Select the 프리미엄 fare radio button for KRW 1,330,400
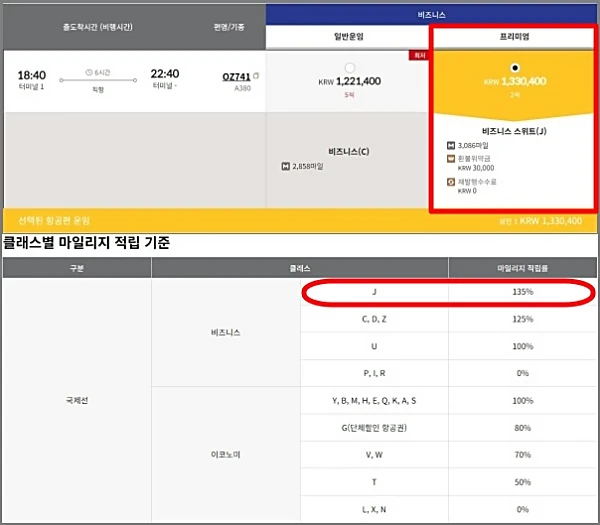Viewport: 600px width, 525px height. (515, 68)
